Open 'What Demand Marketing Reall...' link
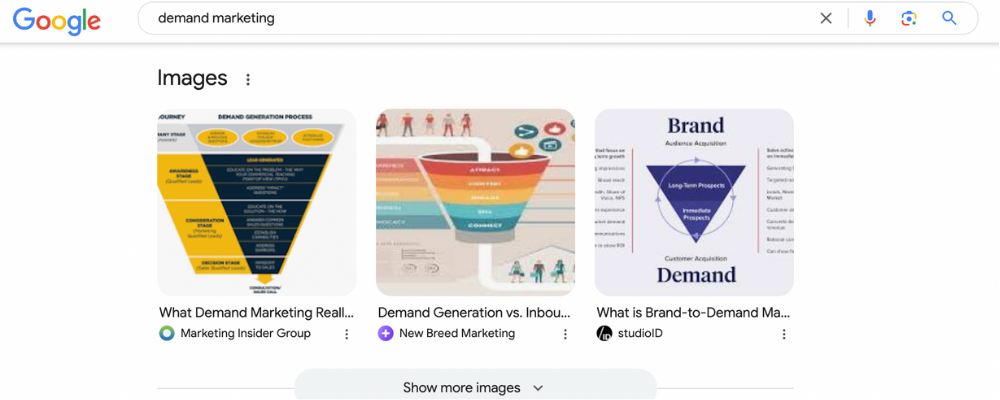Image resolution: width=1000 pixels, height=400 pixels. coord(256,313)
